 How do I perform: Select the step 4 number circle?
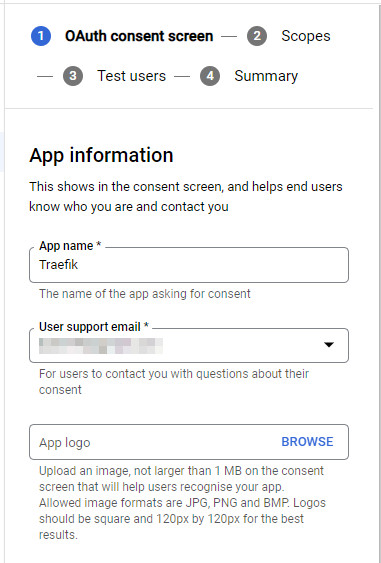(x=210, y=76)
